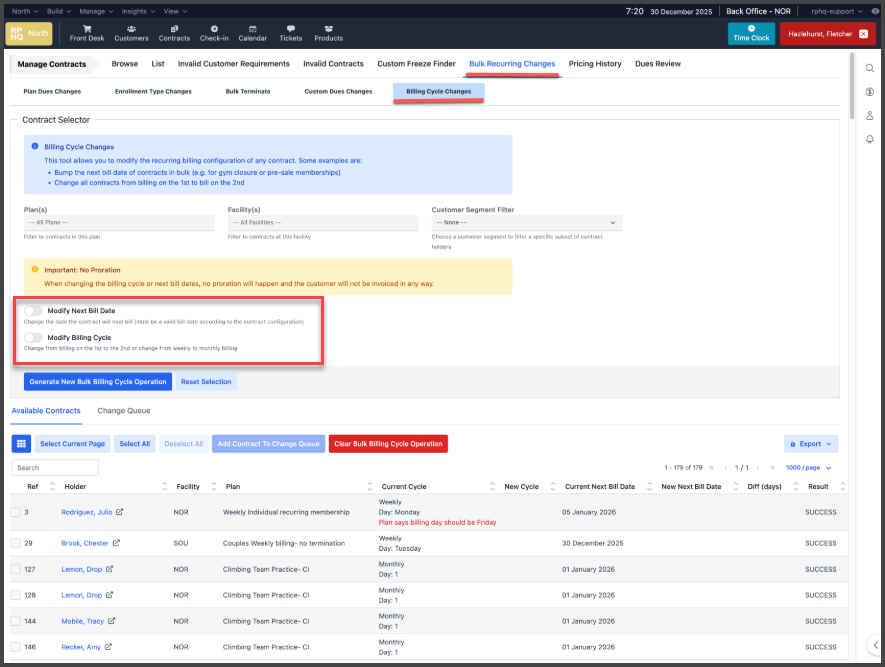Click the contracts Search input field

55,467
